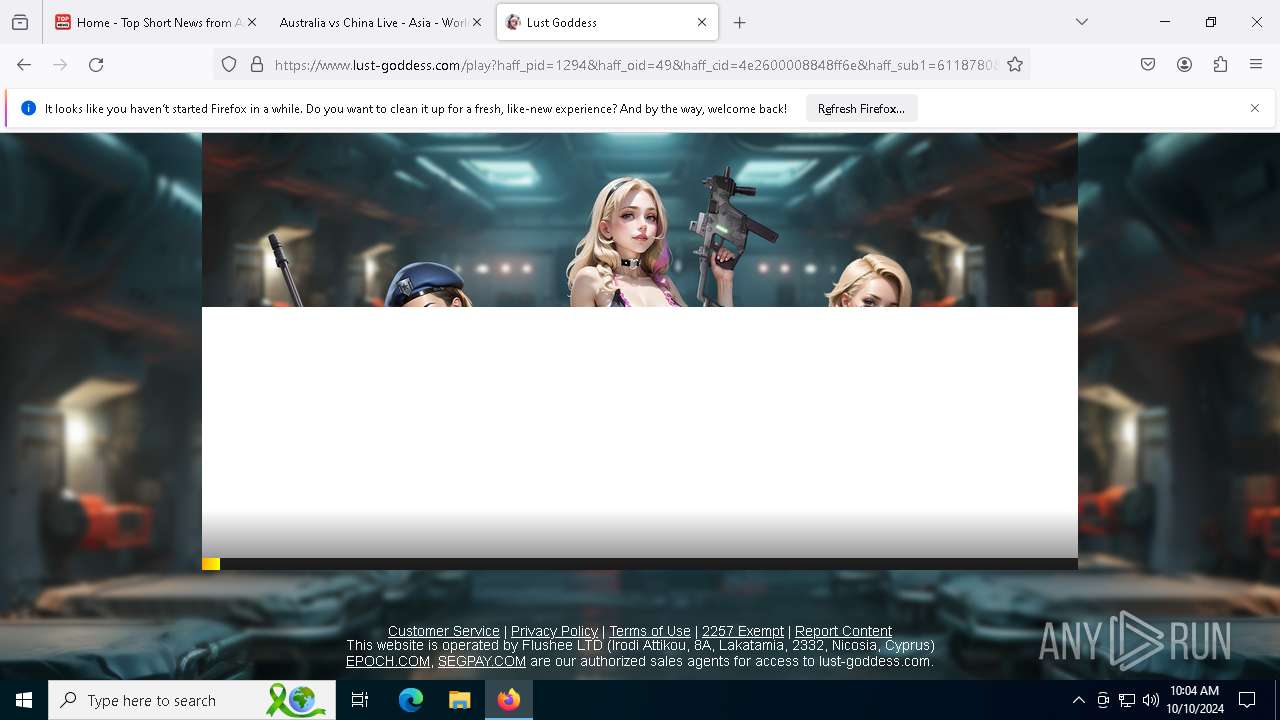
Task: Close the Australia vs China Live tab
Action: coord(477,22)
